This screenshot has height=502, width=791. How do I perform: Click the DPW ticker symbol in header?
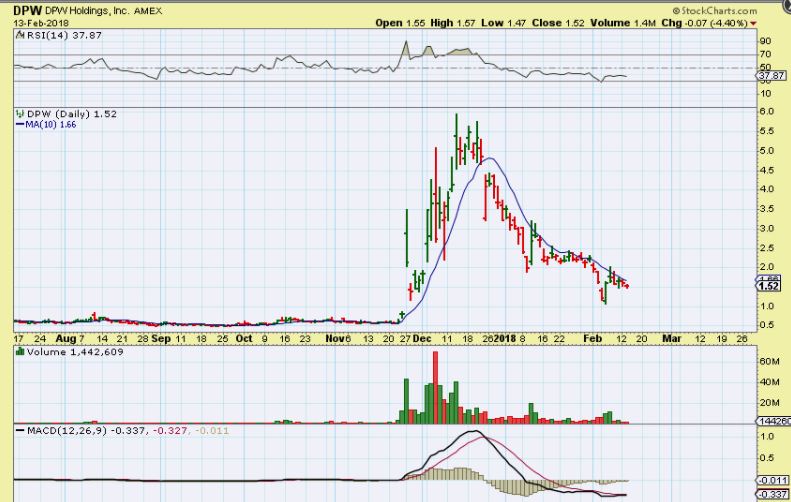(x=28, y=11)
